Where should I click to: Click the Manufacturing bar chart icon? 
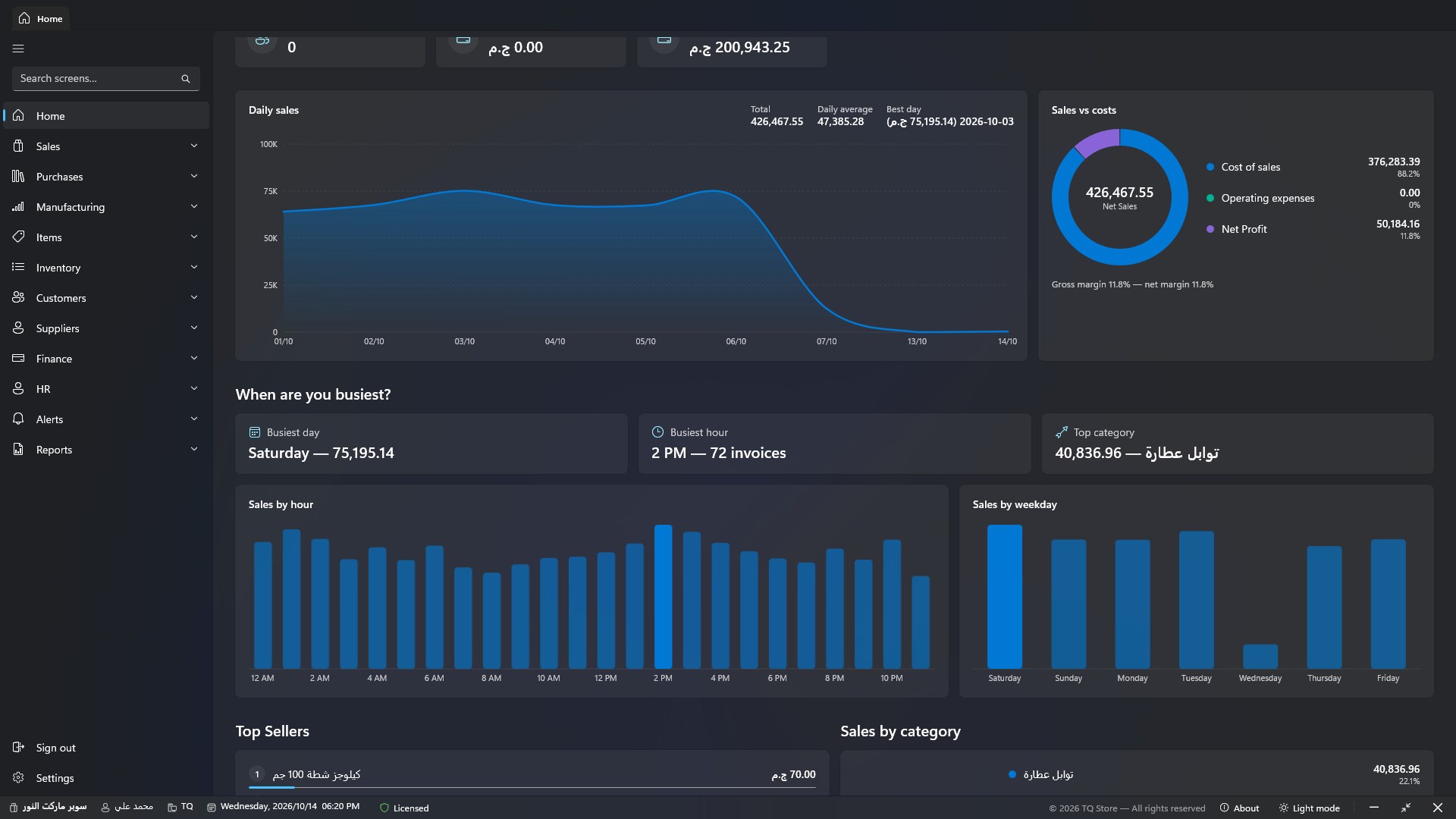18,206
